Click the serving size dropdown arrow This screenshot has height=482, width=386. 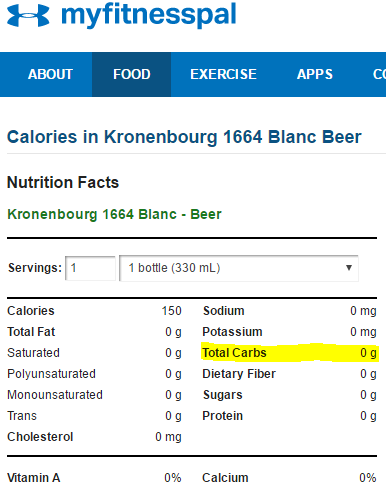[349, 268]
